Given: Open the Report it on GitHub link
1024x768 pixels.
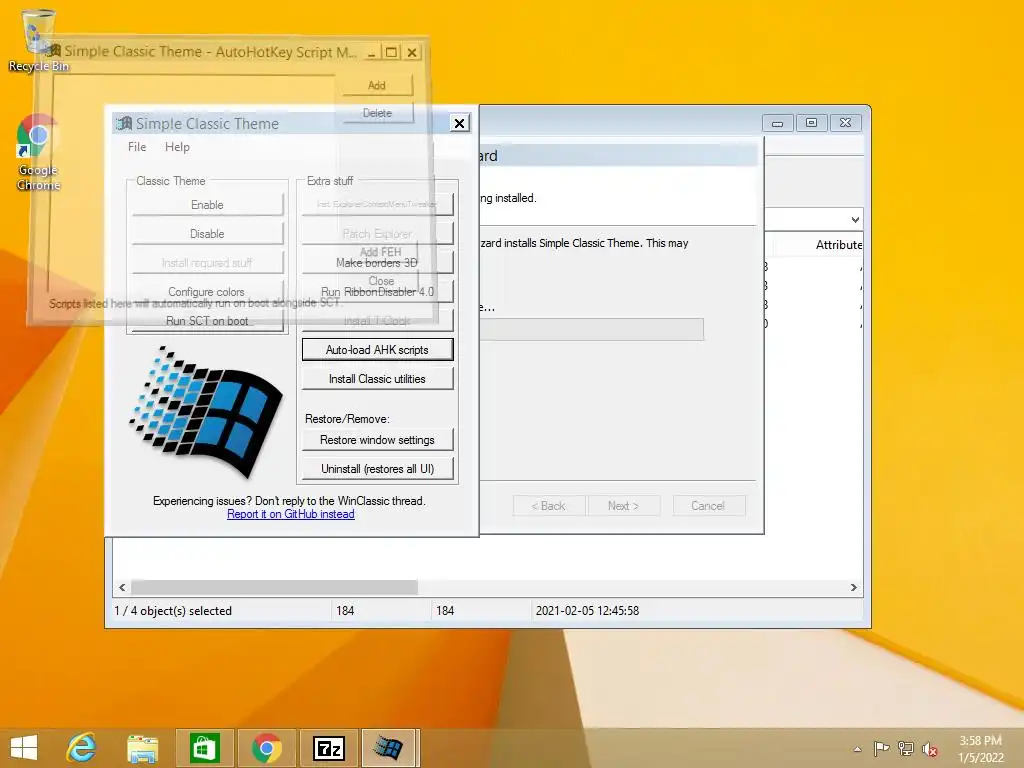Looking at the screenshot, I should point(291,514).
